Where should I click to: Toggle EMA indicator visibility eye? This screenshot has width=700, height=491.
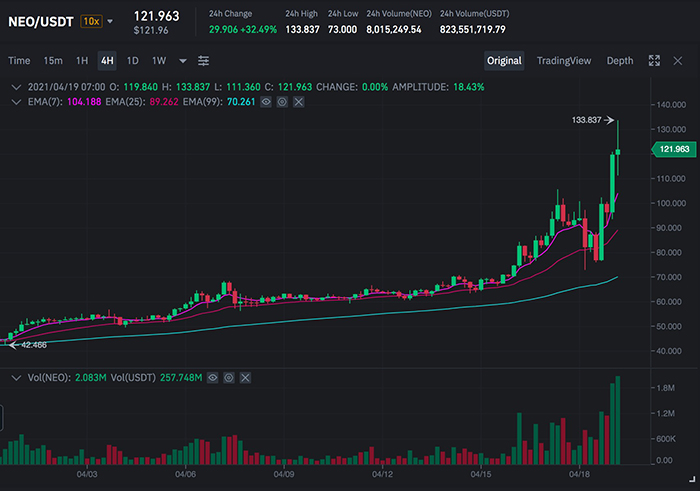[x=267, y=102]
